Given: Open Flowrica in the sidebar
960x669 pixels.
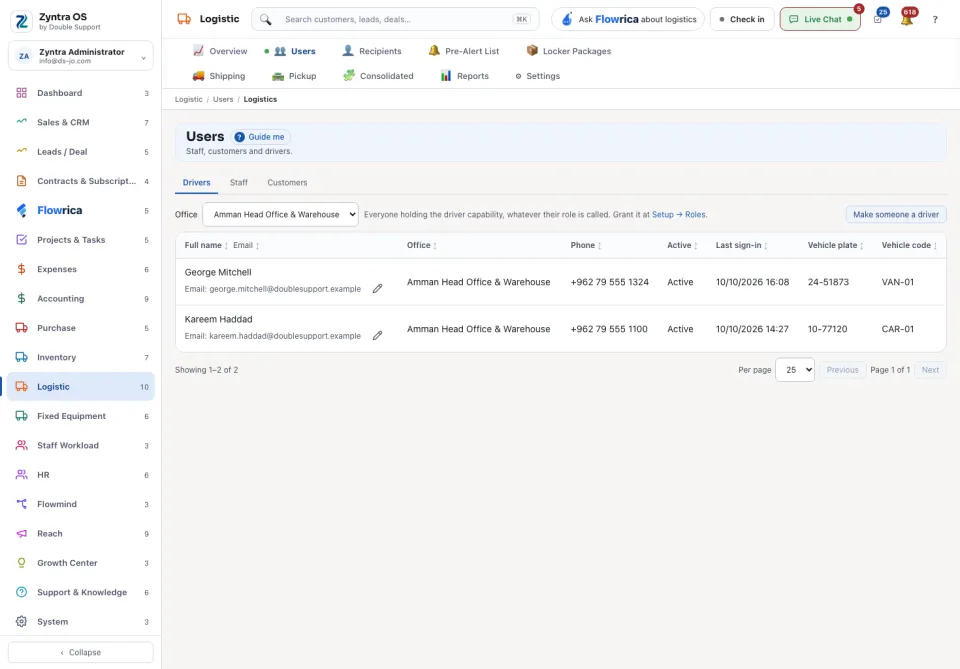Looking at the screenshot, I should (x=81, y=211).
